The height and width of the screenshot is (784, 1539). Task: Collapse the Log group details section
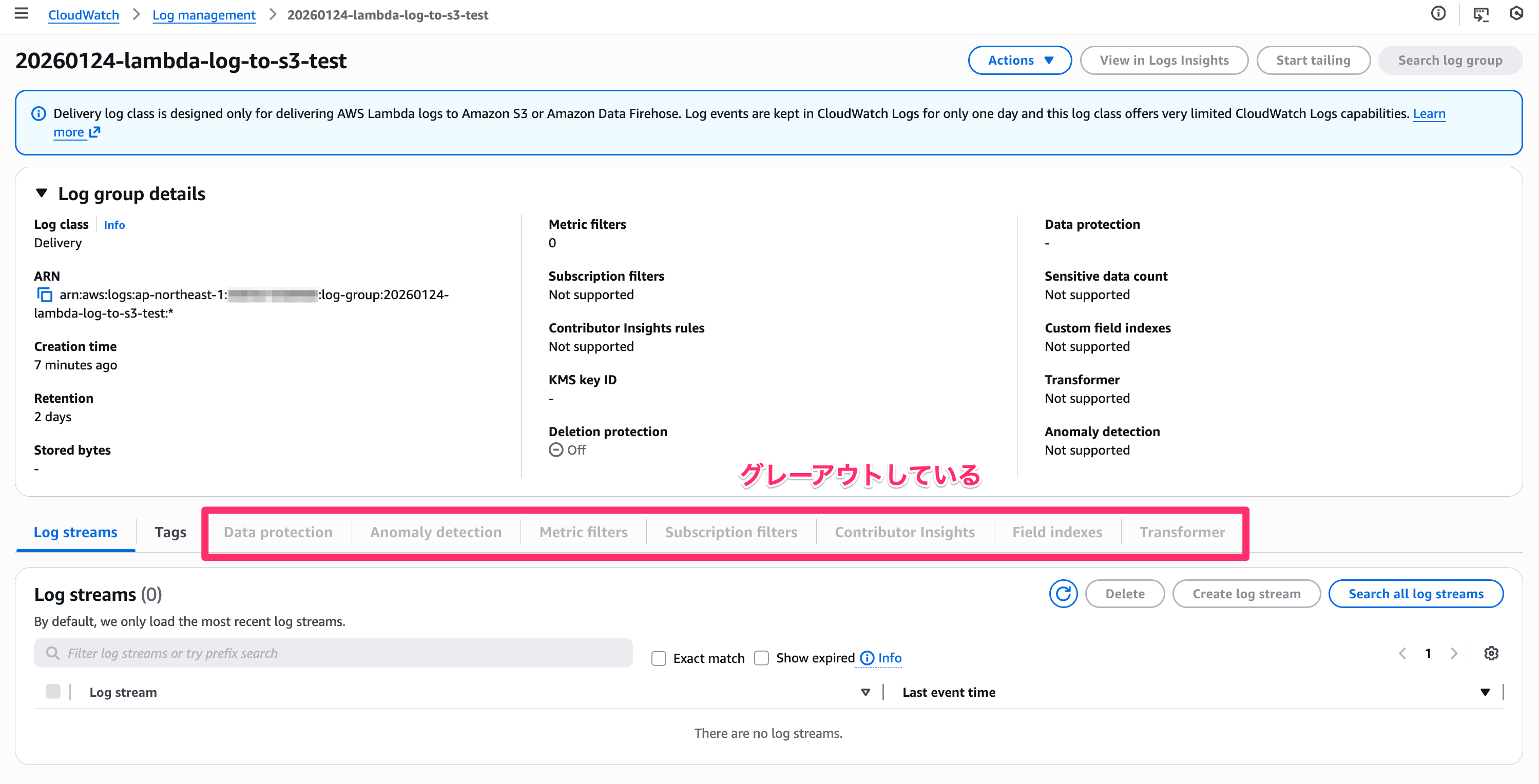41,193
